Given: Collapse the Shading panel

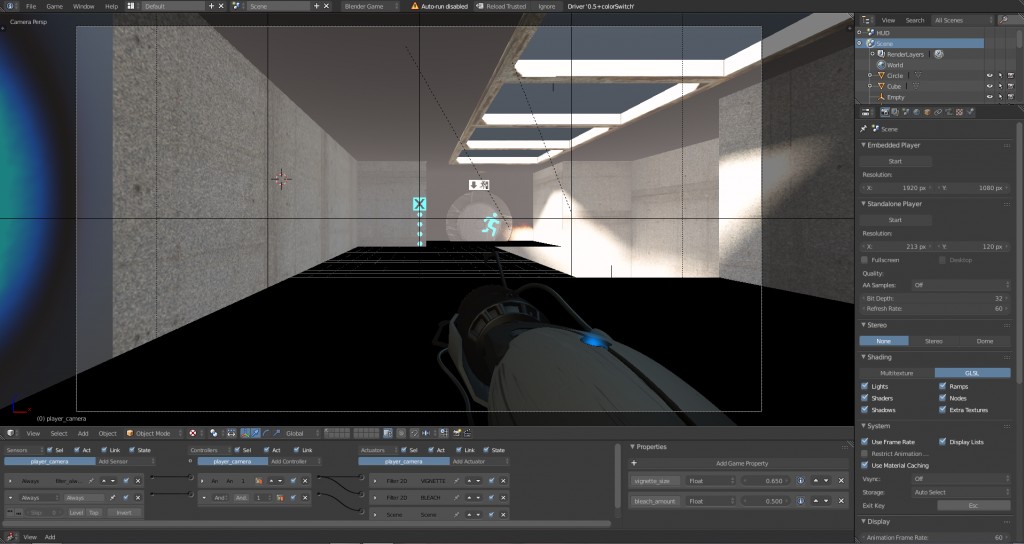Looking at the screenshot, I should pyautogui.click(x=863, y=357).
